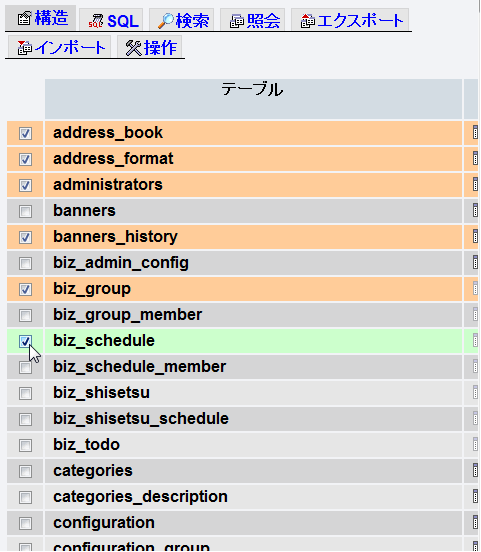Uncheck the biz_schedule table checkbox
Viewport: 481px width, 552px height.
pos(25,341)
